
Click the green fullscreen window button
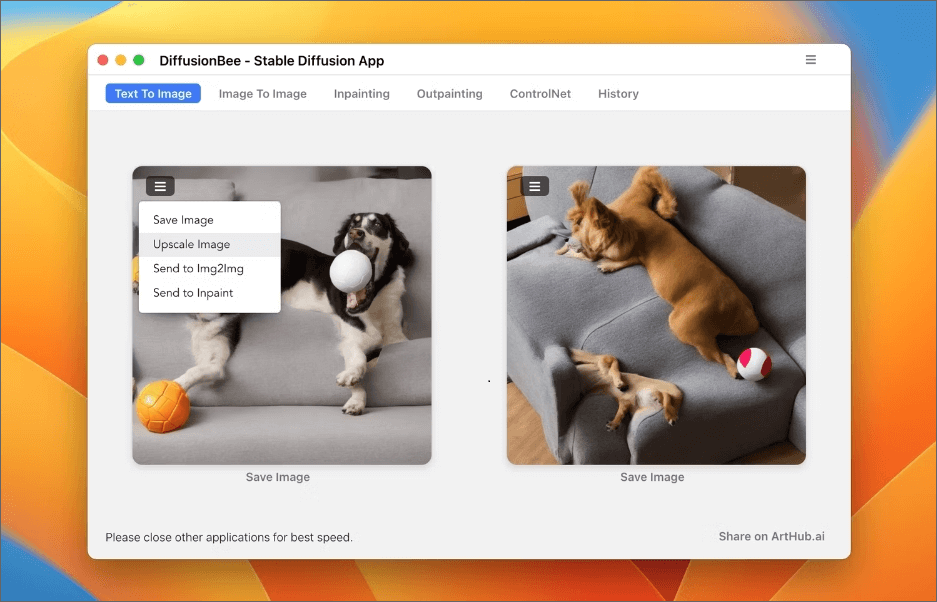click(139, 60)
